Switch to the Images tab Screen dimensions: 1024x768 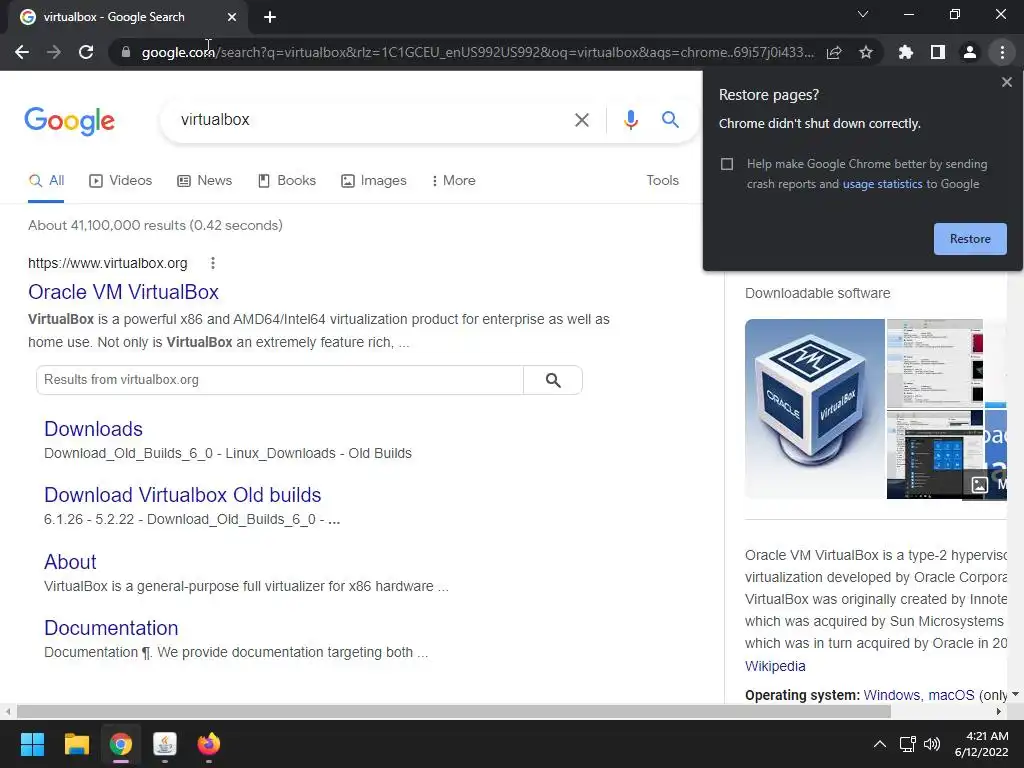[374, 181]
